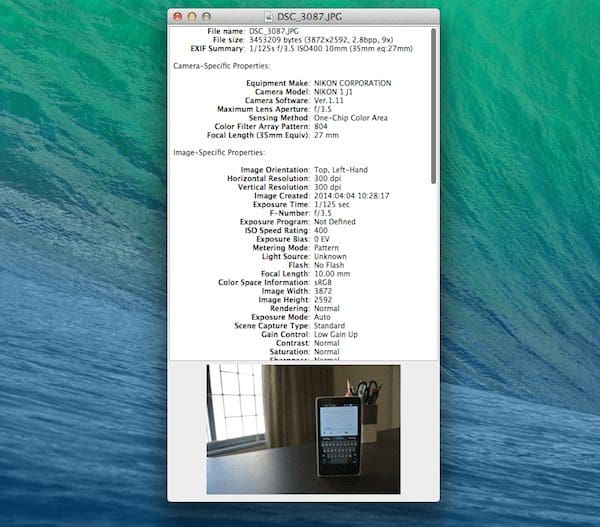Image resolution: width=600 pixels, height=527 pixels.
Task: Click the Maximum Lens Aperture label
Action: pos(264,109)
